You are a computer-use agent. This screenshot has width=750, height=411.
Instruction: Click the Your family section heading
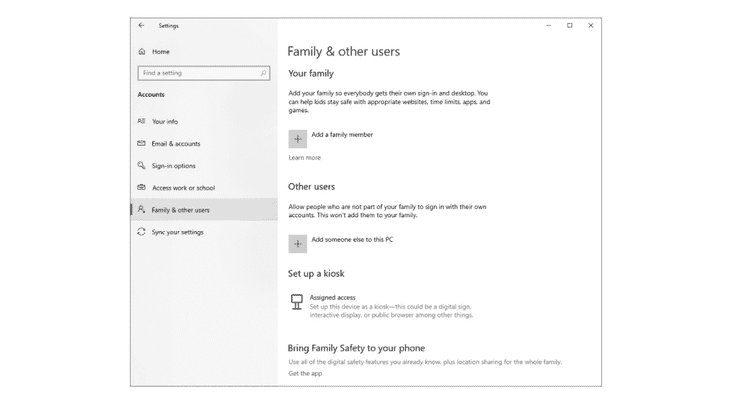point(311,73)
